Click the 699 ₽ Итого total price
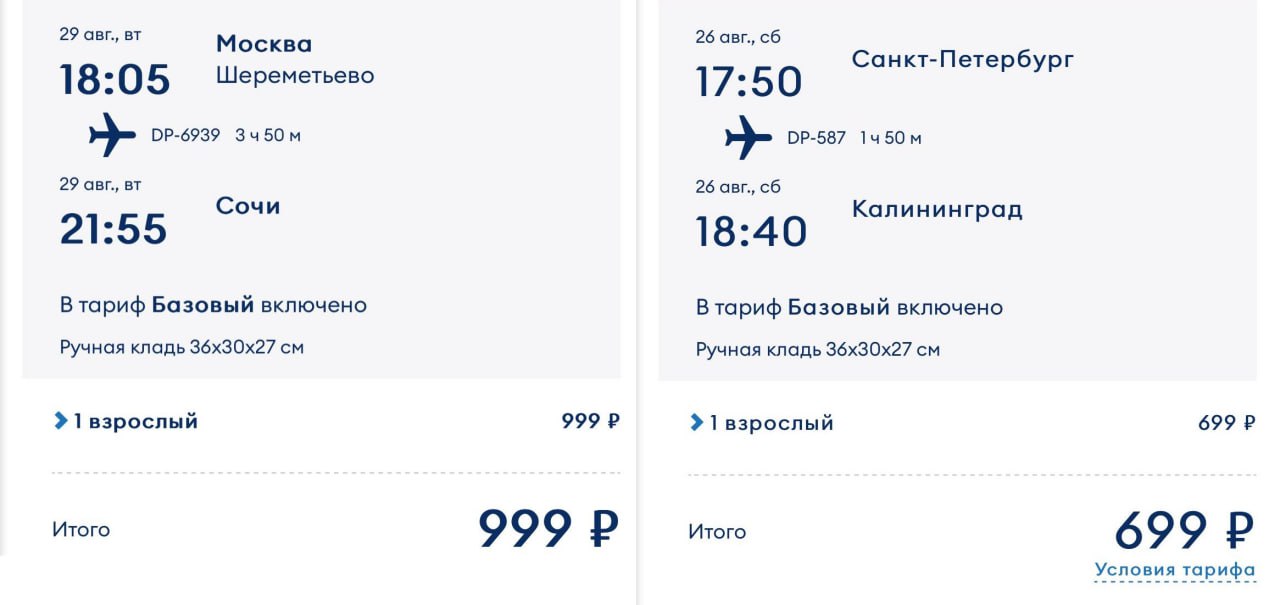1280x605 pixels. coord(1184,530)
